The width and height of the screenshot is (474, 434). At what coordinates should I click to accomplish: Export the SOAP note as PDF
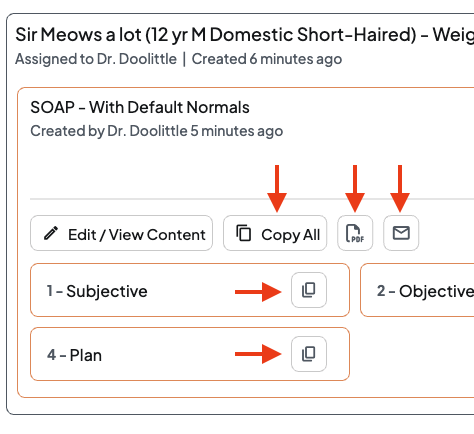(x=355, y=233)
